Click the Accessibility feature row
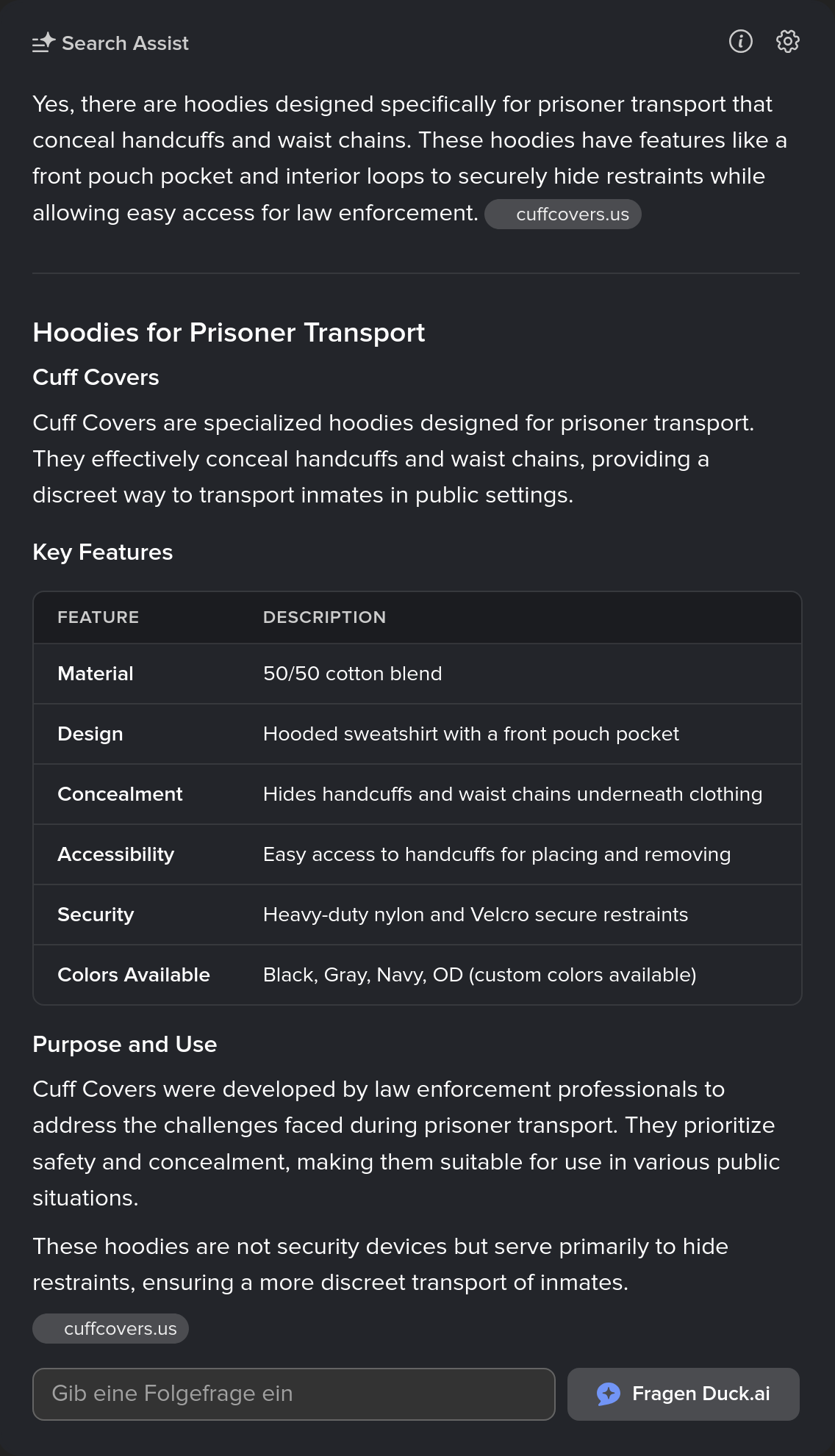 point(417,854)
